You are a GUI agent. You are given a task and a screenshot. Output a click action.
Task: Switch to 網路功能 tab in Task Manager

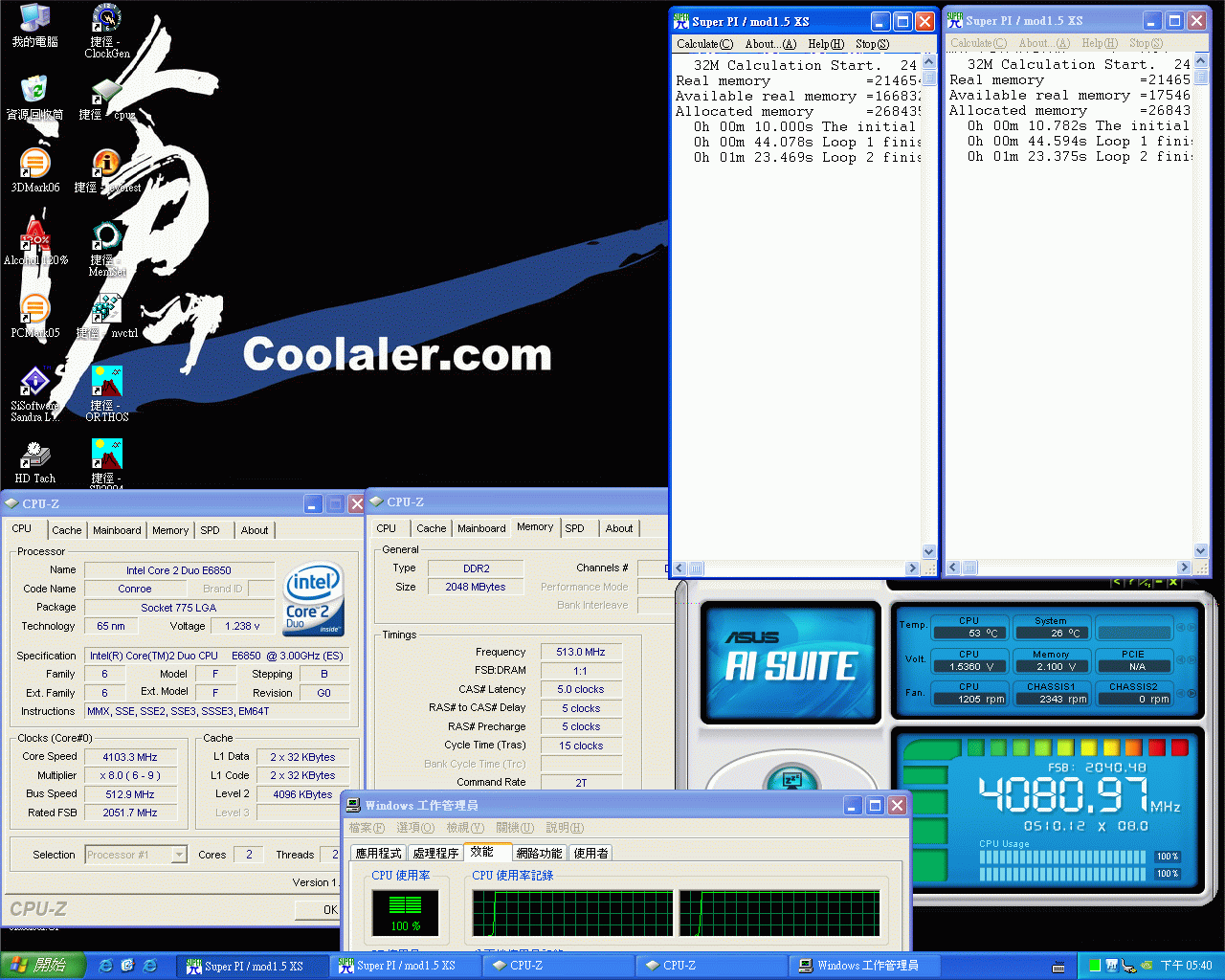[x=539, y=853]
